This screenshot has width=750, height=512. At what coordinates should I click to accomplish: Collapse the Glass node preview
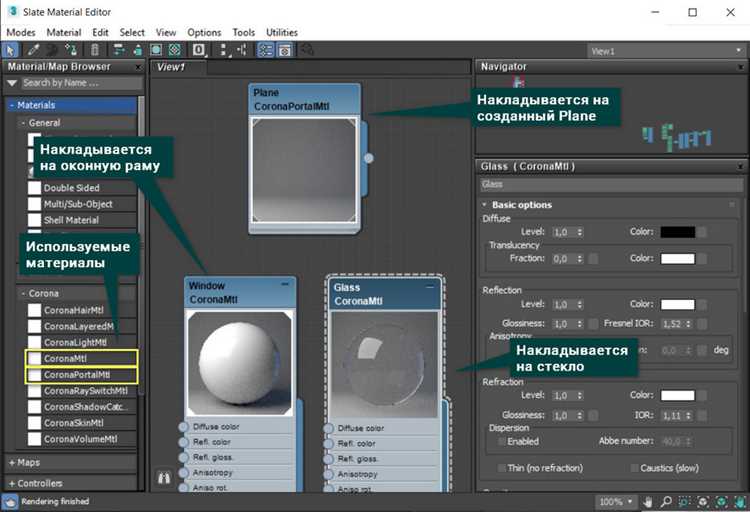(430, 287)
